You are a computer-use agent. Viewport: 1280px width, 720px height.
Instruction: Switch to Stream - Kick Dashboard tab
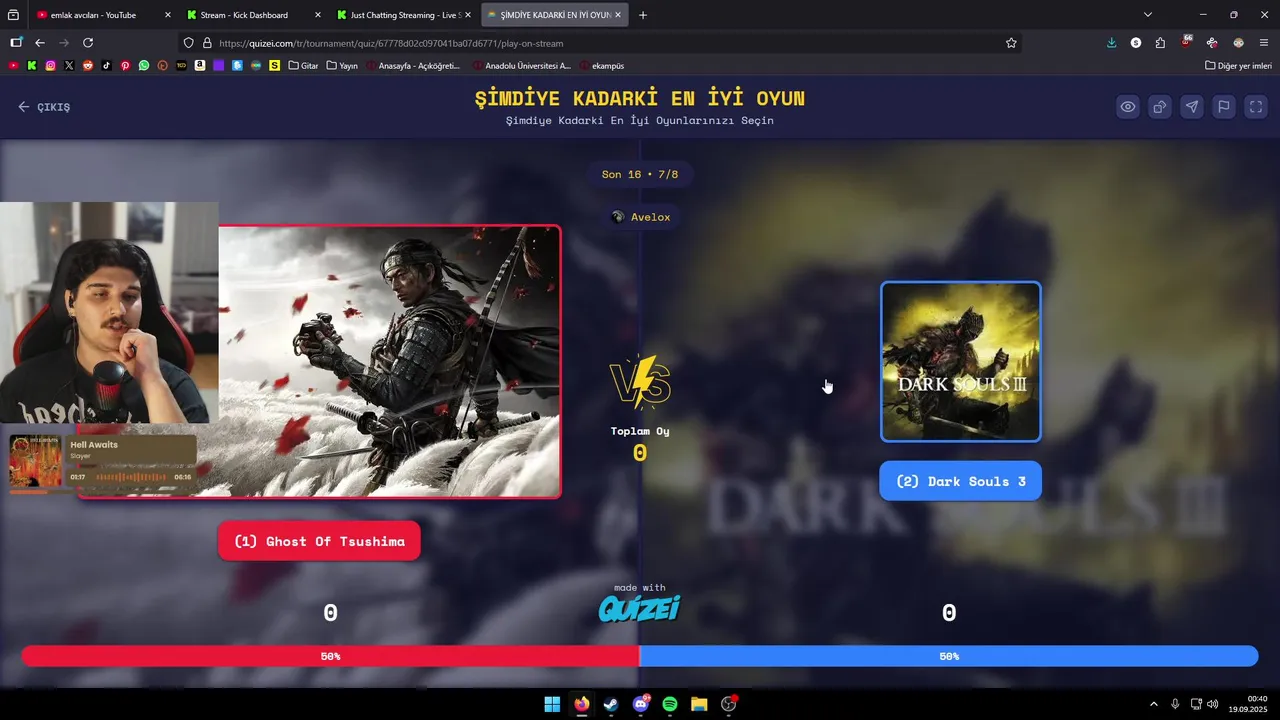click(244, 15)
